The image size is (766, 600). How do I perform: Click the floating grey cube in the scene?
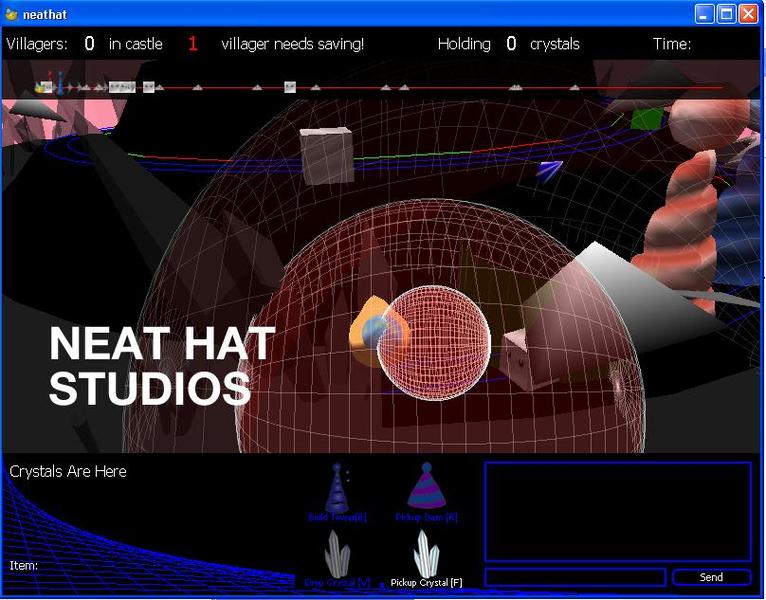tap(327, 155)
